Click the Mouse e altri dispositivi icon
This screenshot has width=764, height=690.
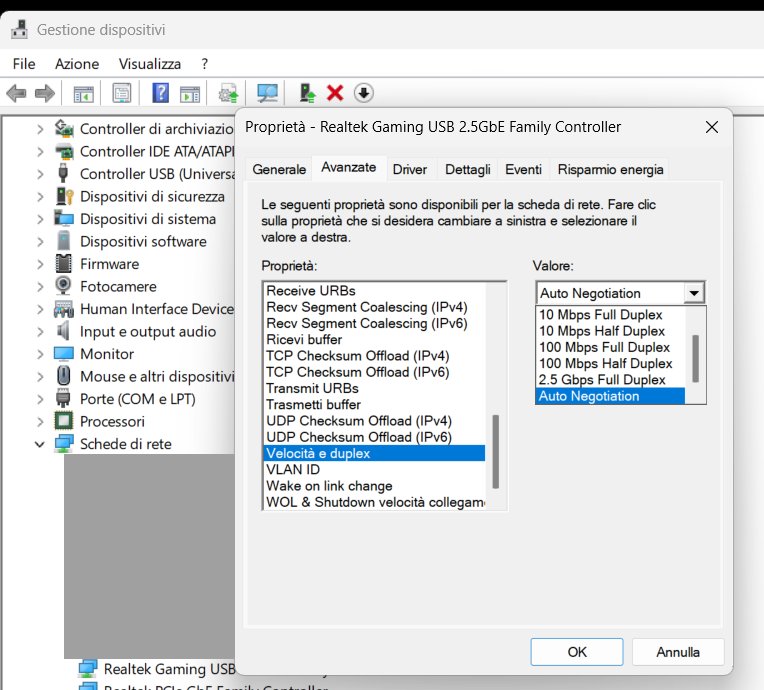tap(63, 376)
